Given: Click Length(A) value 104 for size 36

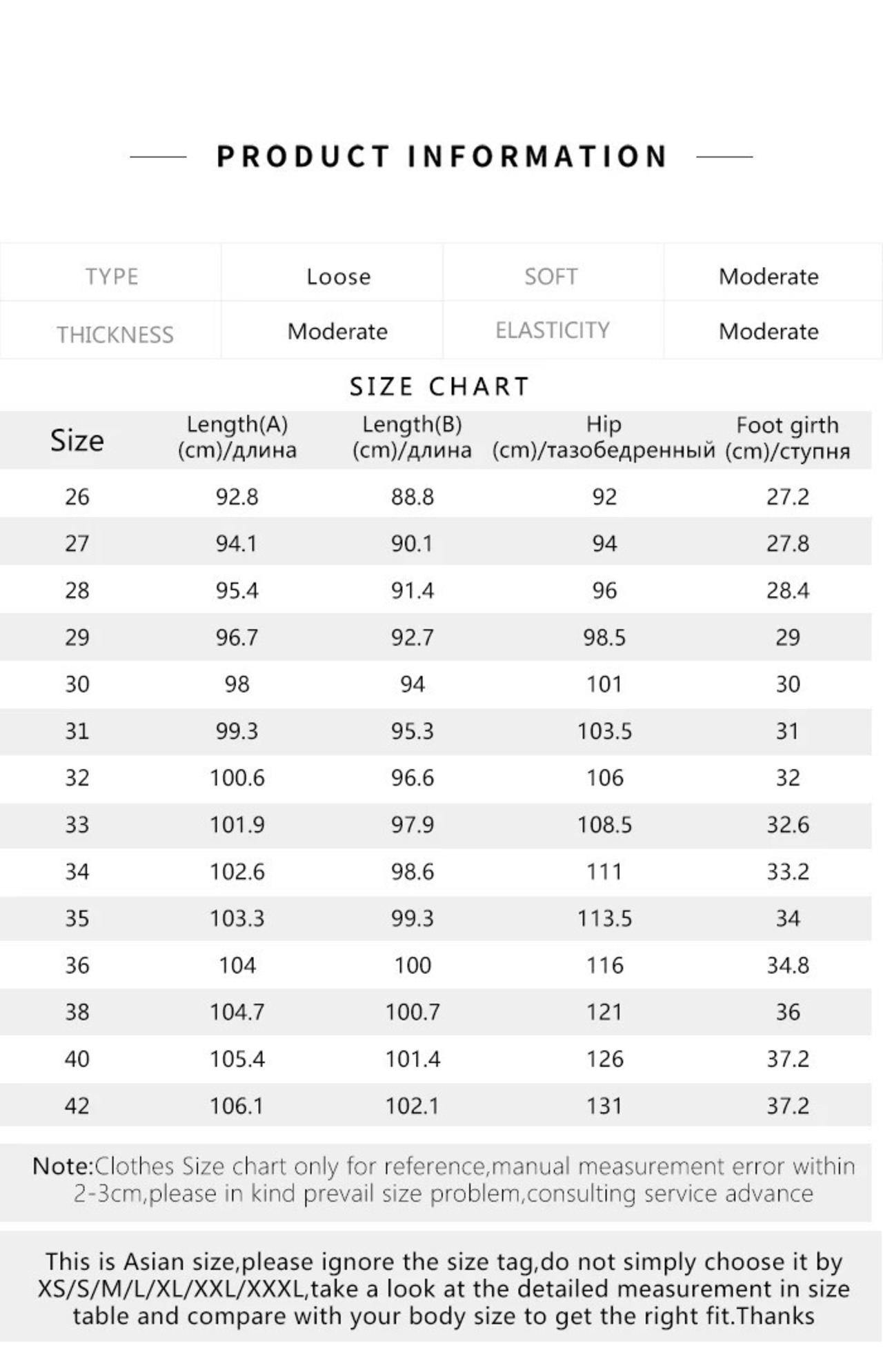Looking at the screenshot, I should pos(237,965).
